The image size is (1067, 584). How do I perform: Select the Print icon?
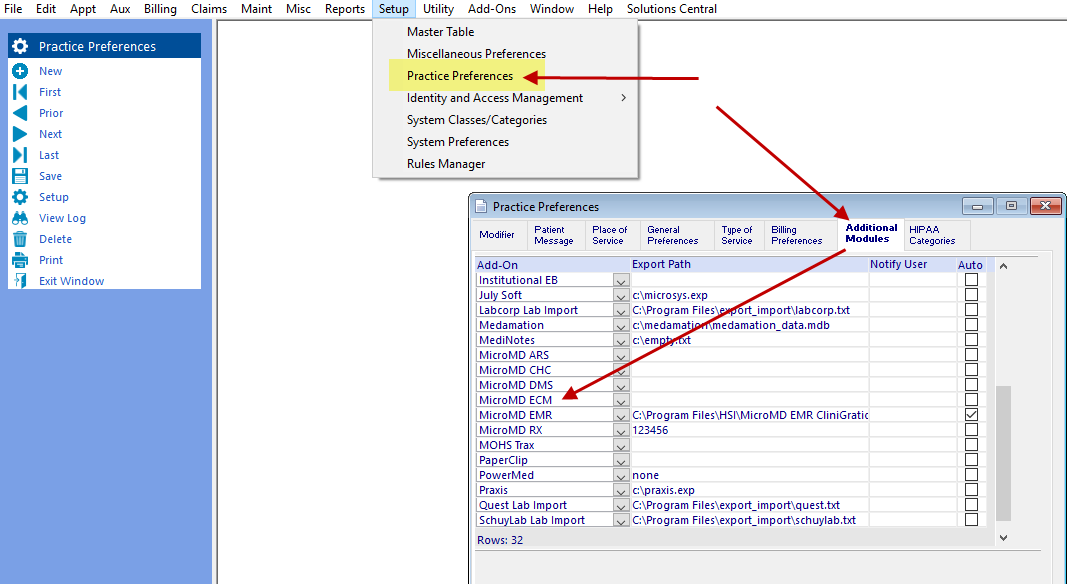click(22, 259)
